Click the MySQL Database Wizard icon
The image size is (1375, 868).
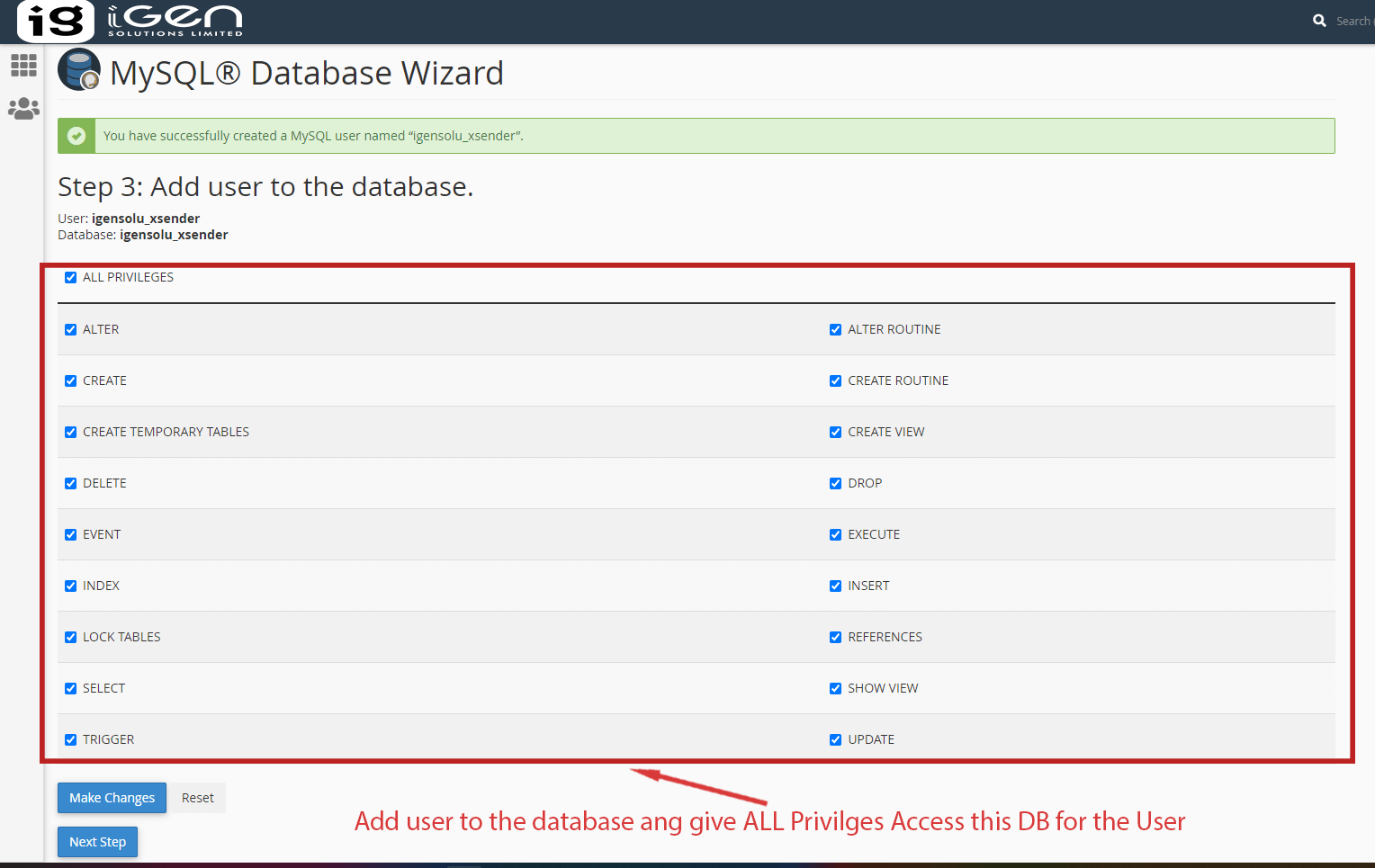coord(79,70)
